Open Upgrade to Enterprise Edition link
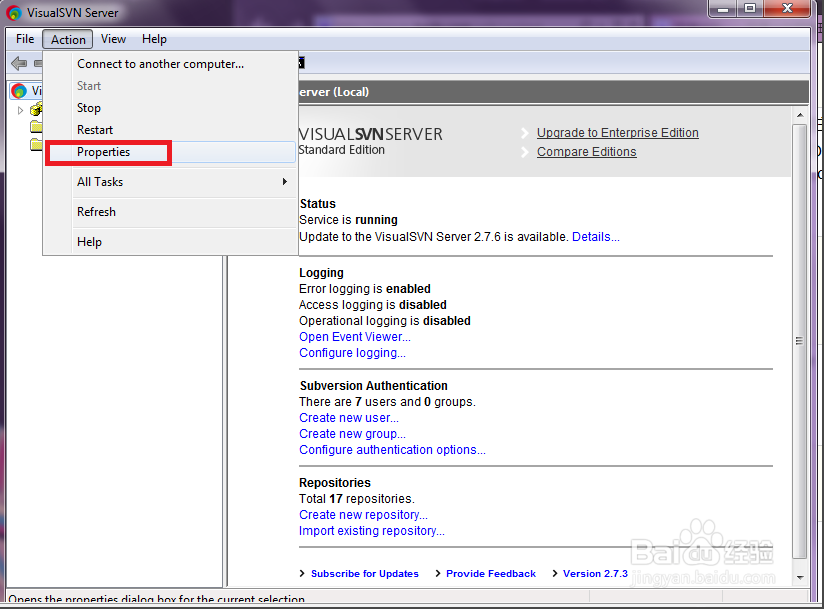The height and width of the screenshot is (609, 824). [617, 133]
